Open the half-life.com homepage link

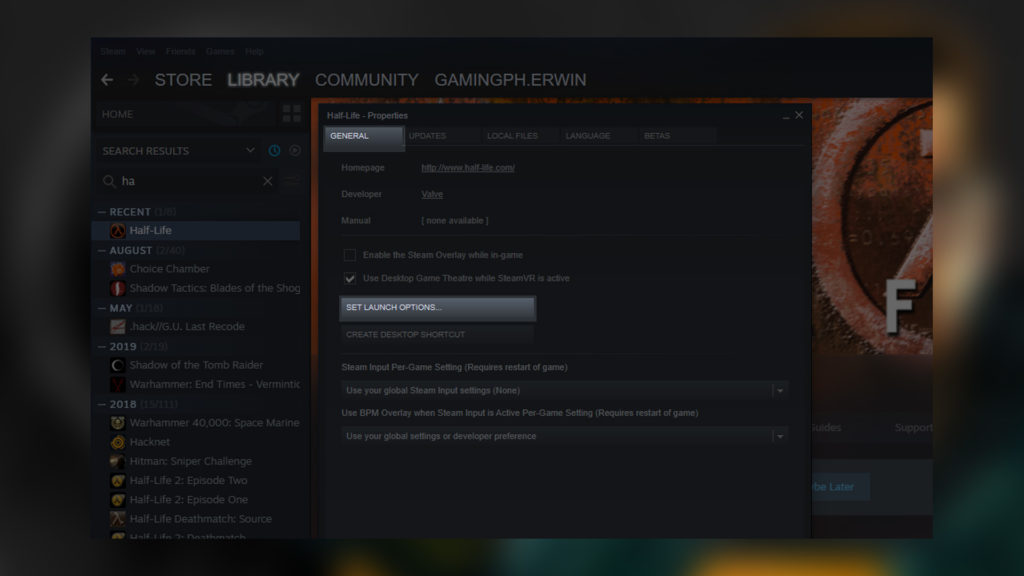click(468, 168)
